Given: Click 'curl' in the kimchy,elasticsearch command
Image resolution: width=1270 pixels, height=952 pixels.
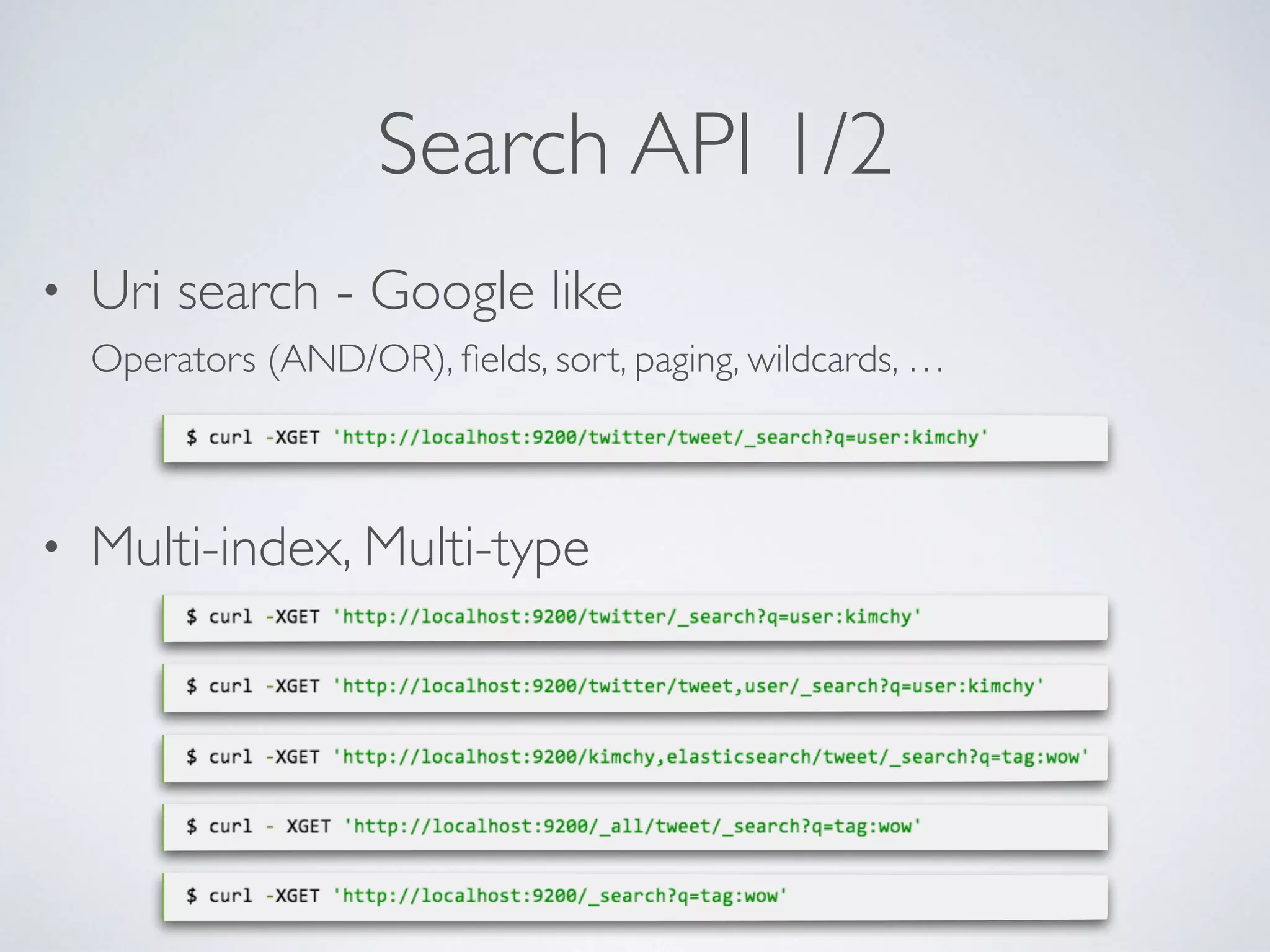Looking at the screenshot, I should point(230,757).
